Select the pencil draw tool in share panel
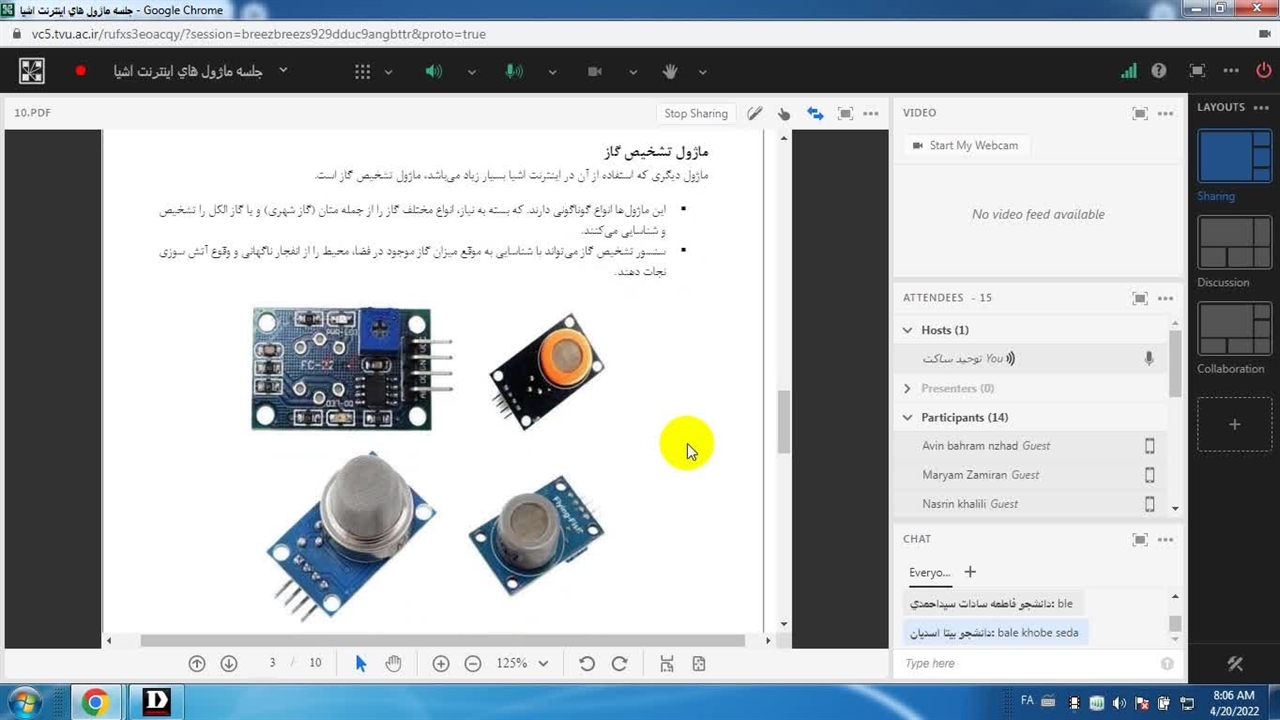 754,114
